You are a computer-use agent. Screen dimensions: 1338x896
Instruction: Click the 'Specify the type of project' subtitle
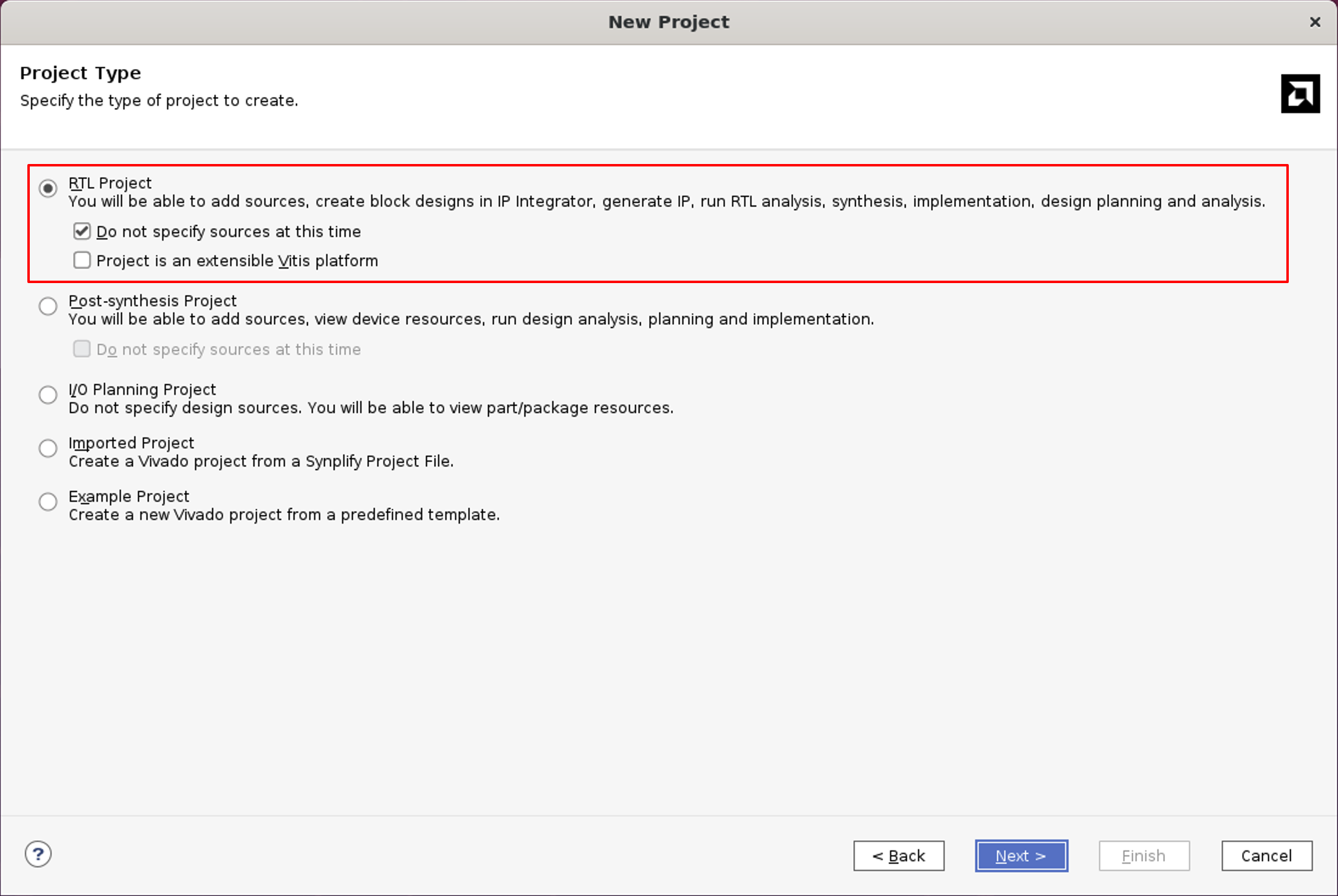(x=159, y=101)
